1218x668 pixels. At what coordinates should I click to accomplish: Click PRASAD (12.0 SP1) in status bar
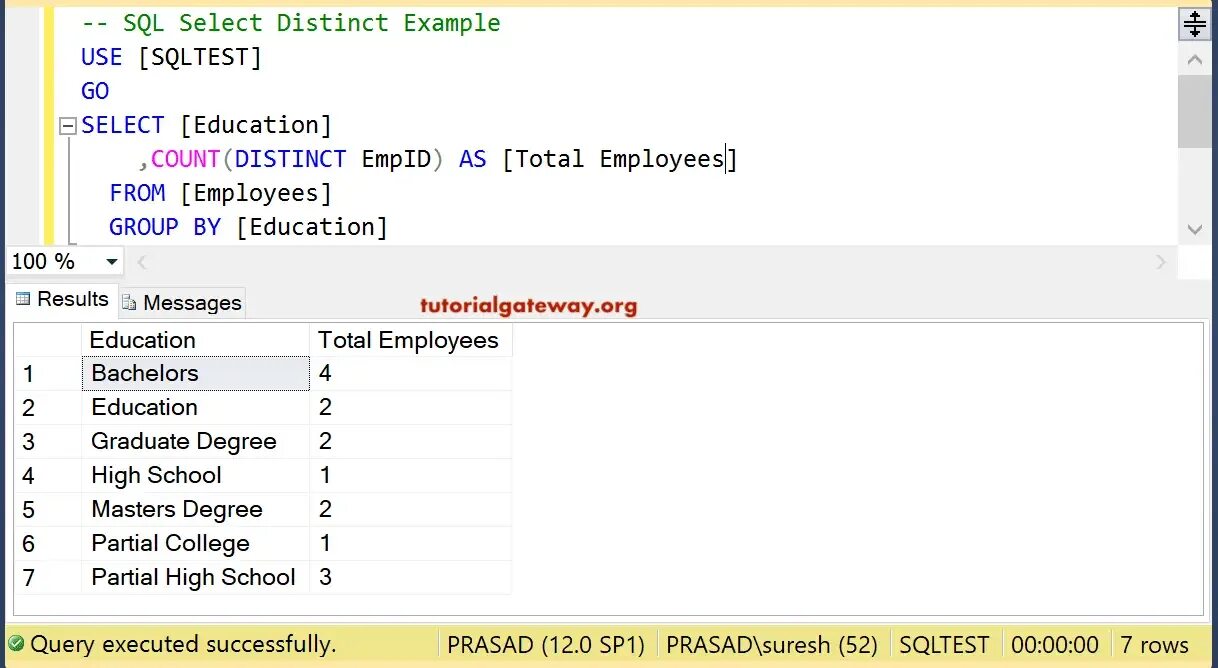(546, 645)
